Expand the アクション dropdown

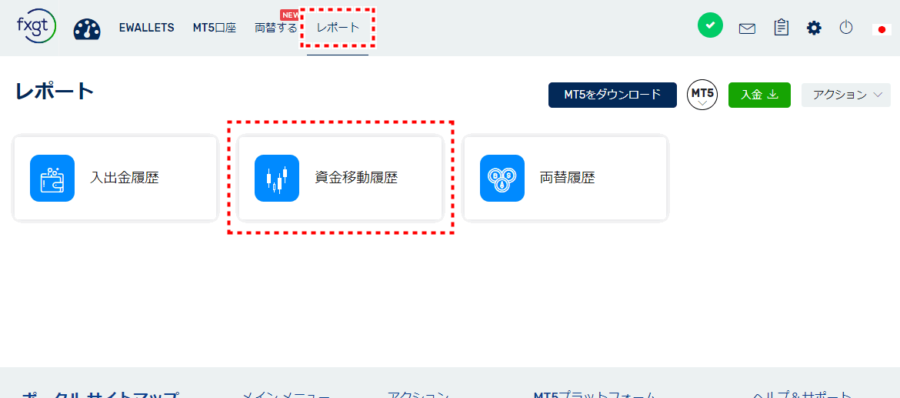[x=846, y=95]
